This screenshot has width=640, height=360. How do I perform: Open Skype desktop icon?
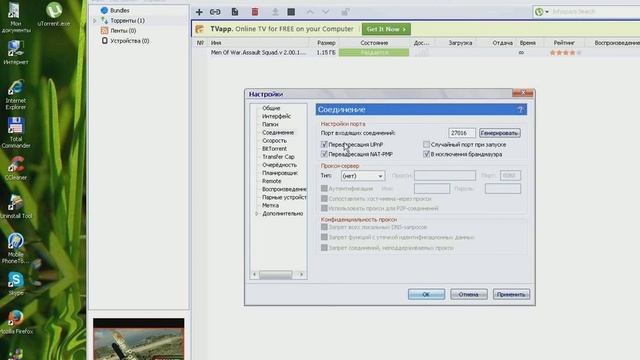click(16, 283)
